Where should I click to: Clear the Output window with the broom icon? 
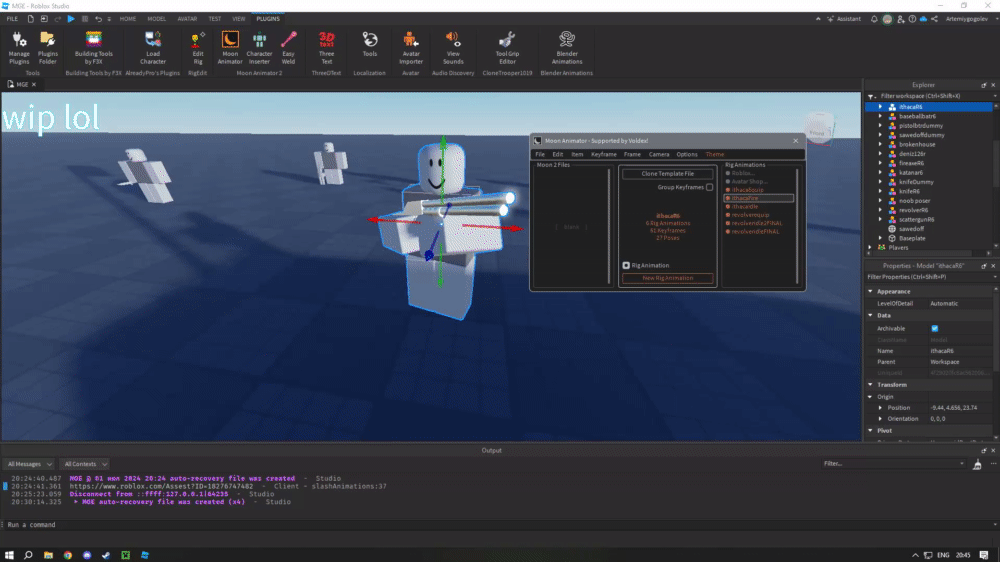977,464
